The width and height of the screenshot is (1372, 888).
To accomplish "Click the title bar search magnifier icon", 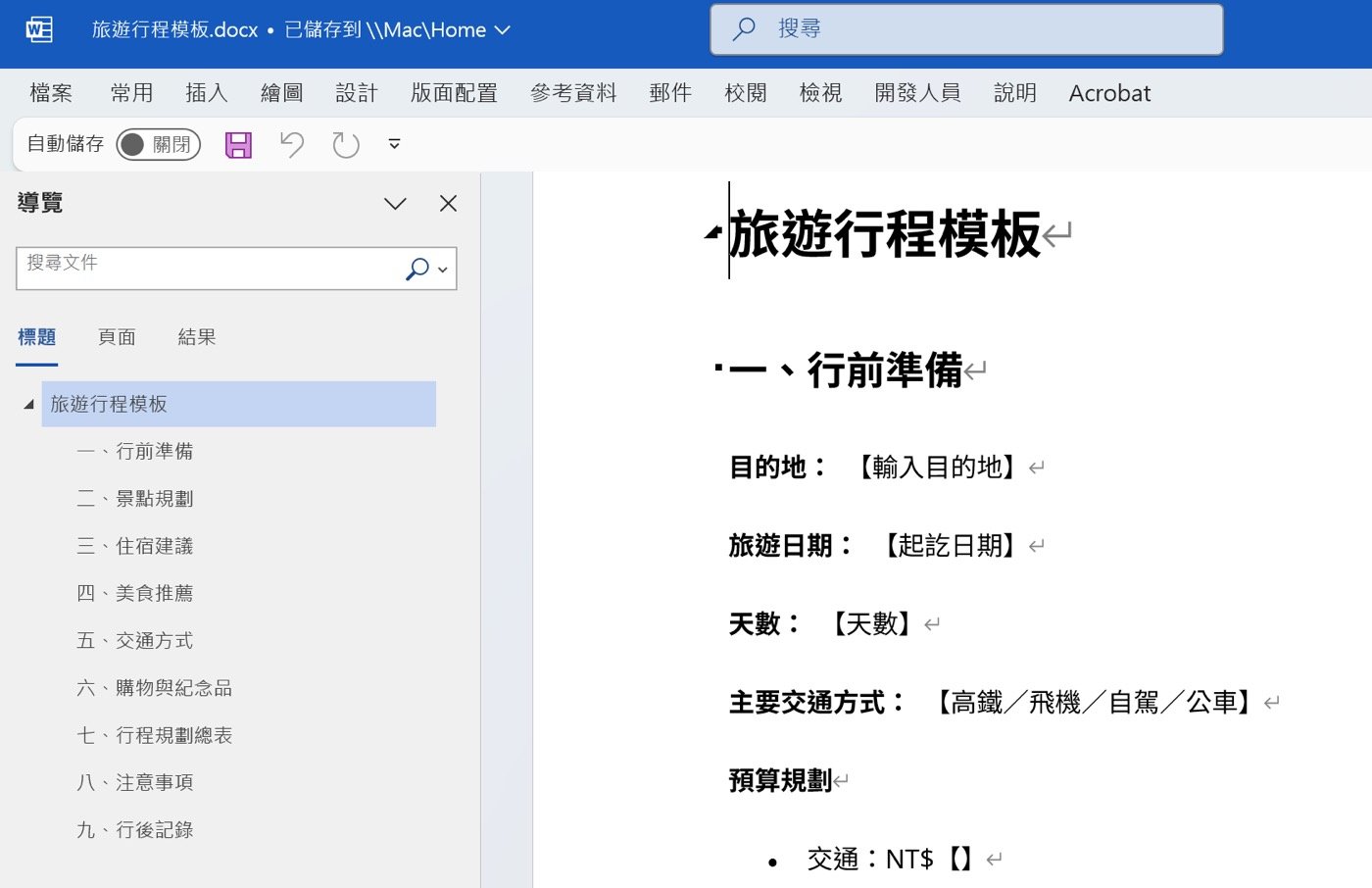I will pyautogui.click(x=745, y=29).
